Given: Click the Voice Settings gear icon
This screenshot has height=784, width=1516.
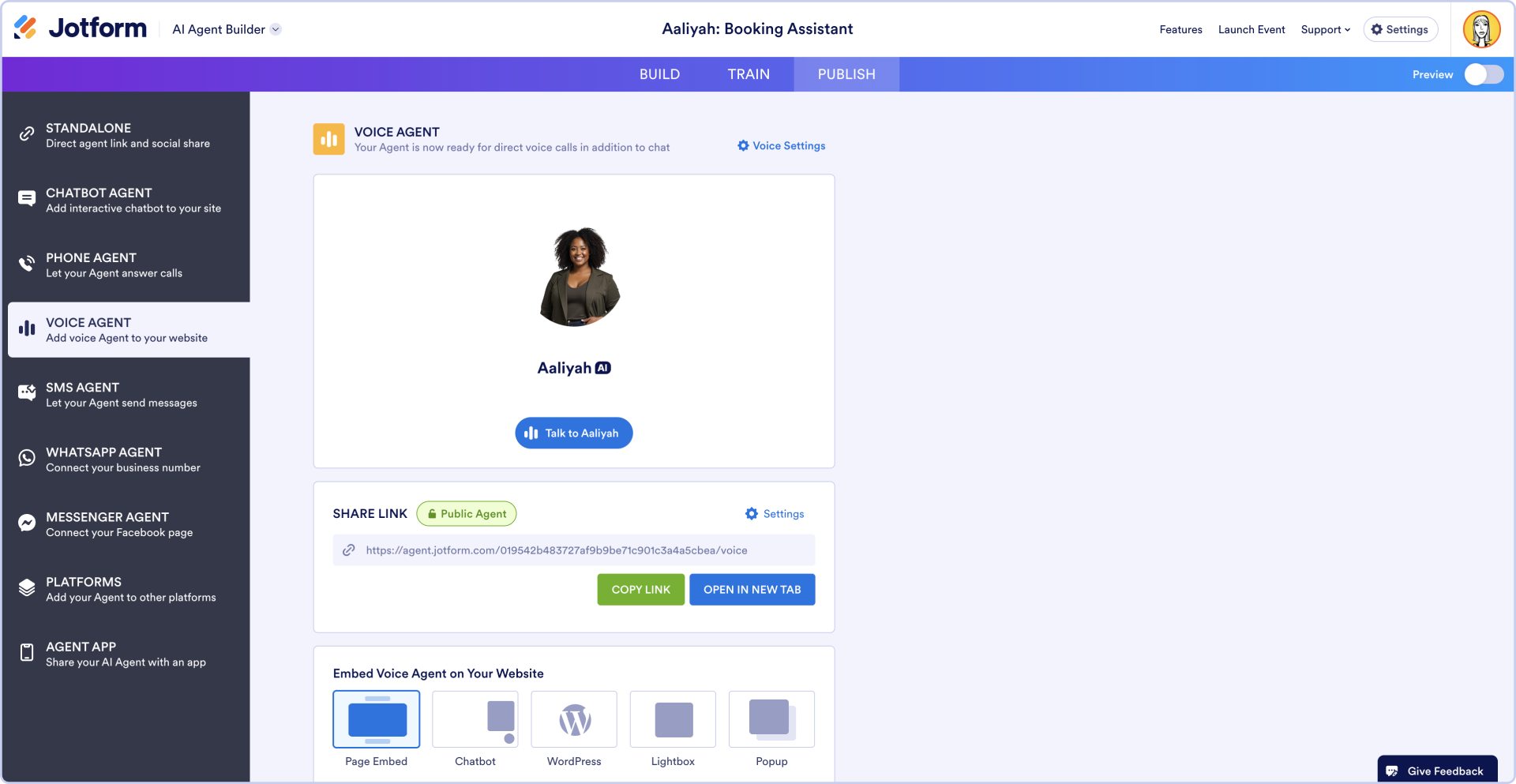Looking at the screenshot, I should tap(743, 146).
